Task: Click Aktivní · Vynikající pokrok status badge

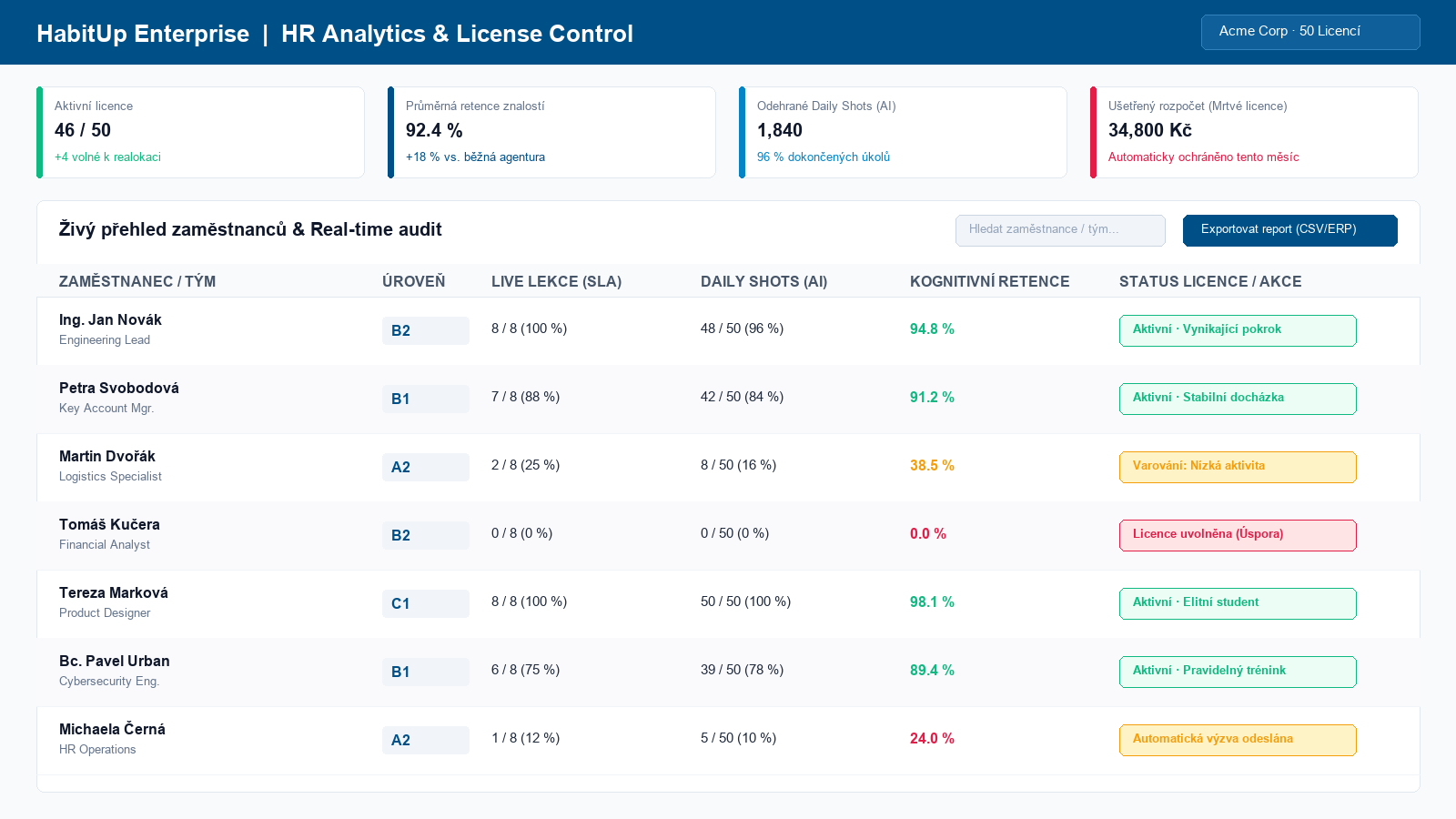Action: [1238, 330]
